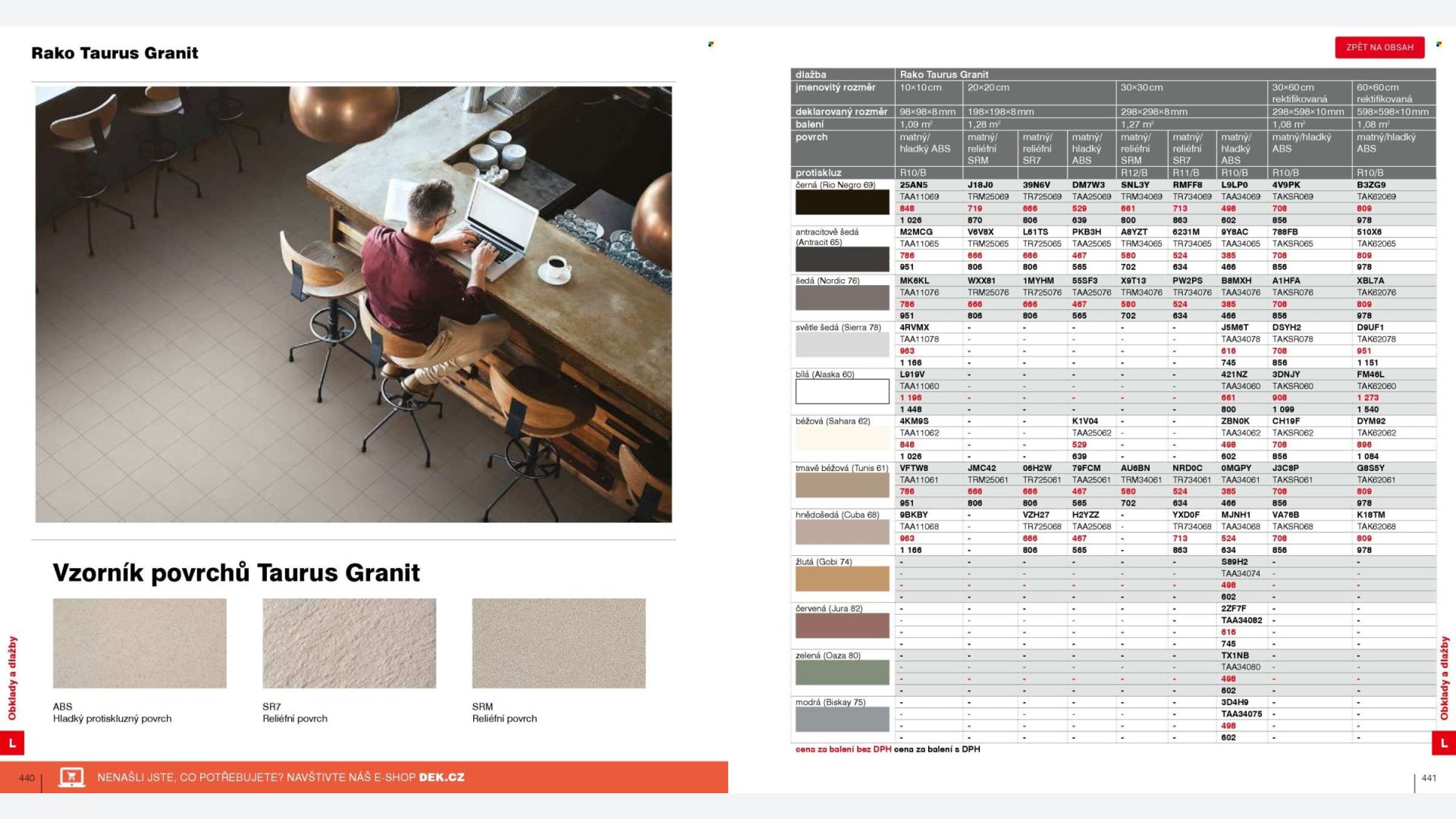The height and width of the screenshot is (819, 1456).
Task: Click the small colored marker icon top right
Action: click(x=1439, y=44)
